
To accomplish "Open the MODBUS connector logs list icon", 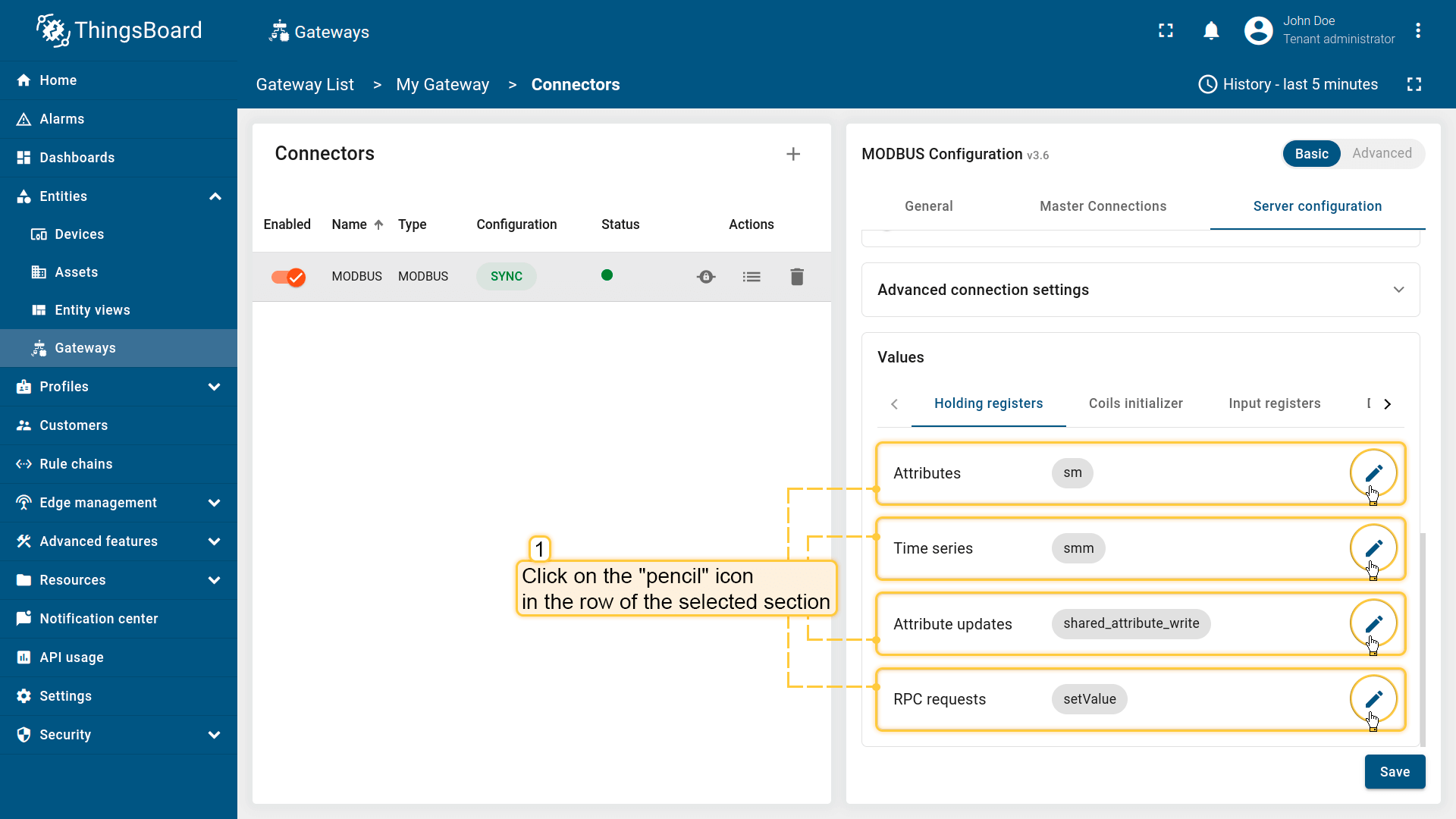I will 752,277.
